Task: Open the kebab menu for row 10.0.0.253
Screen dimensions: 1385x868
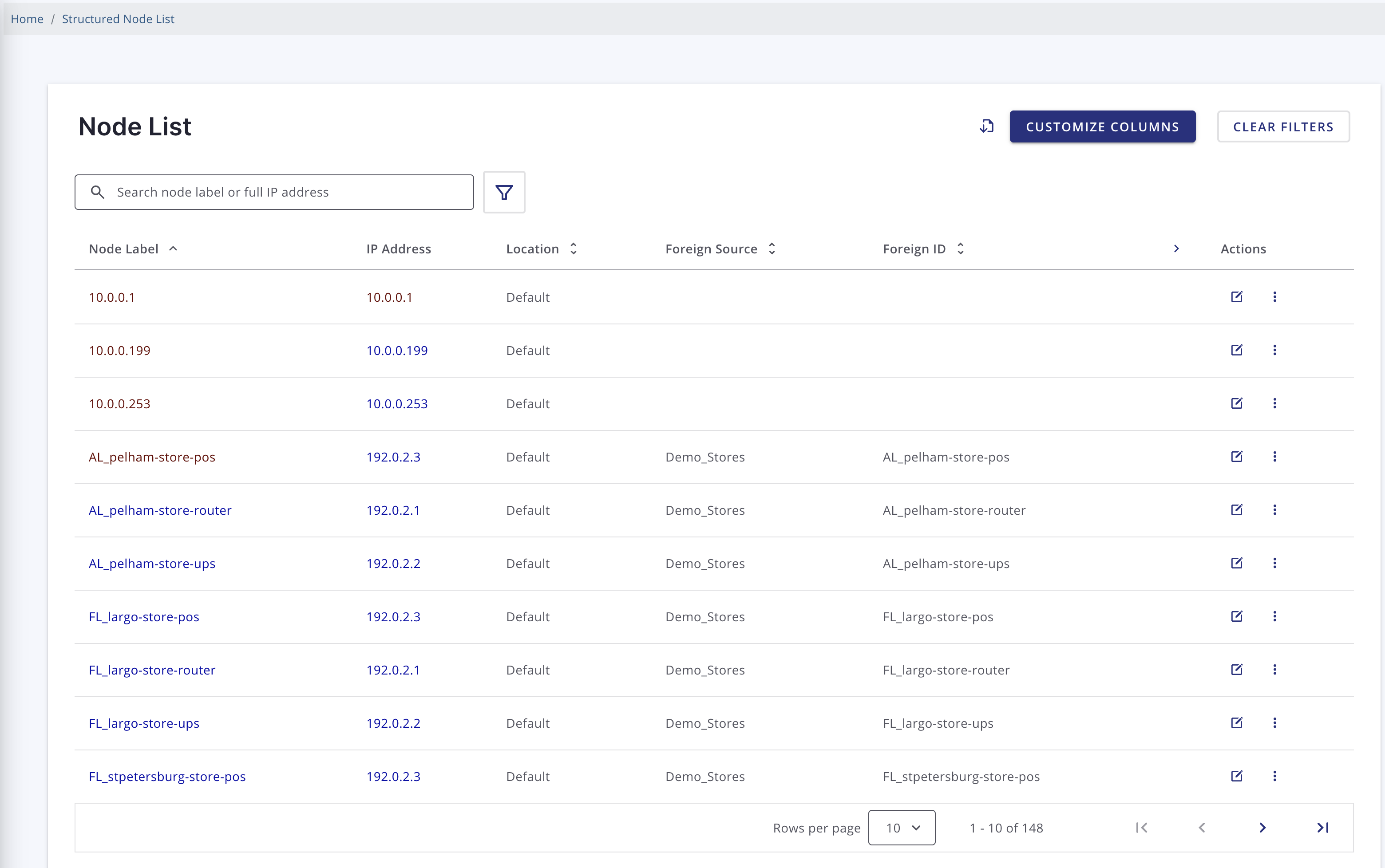Action: (1275, 403)
